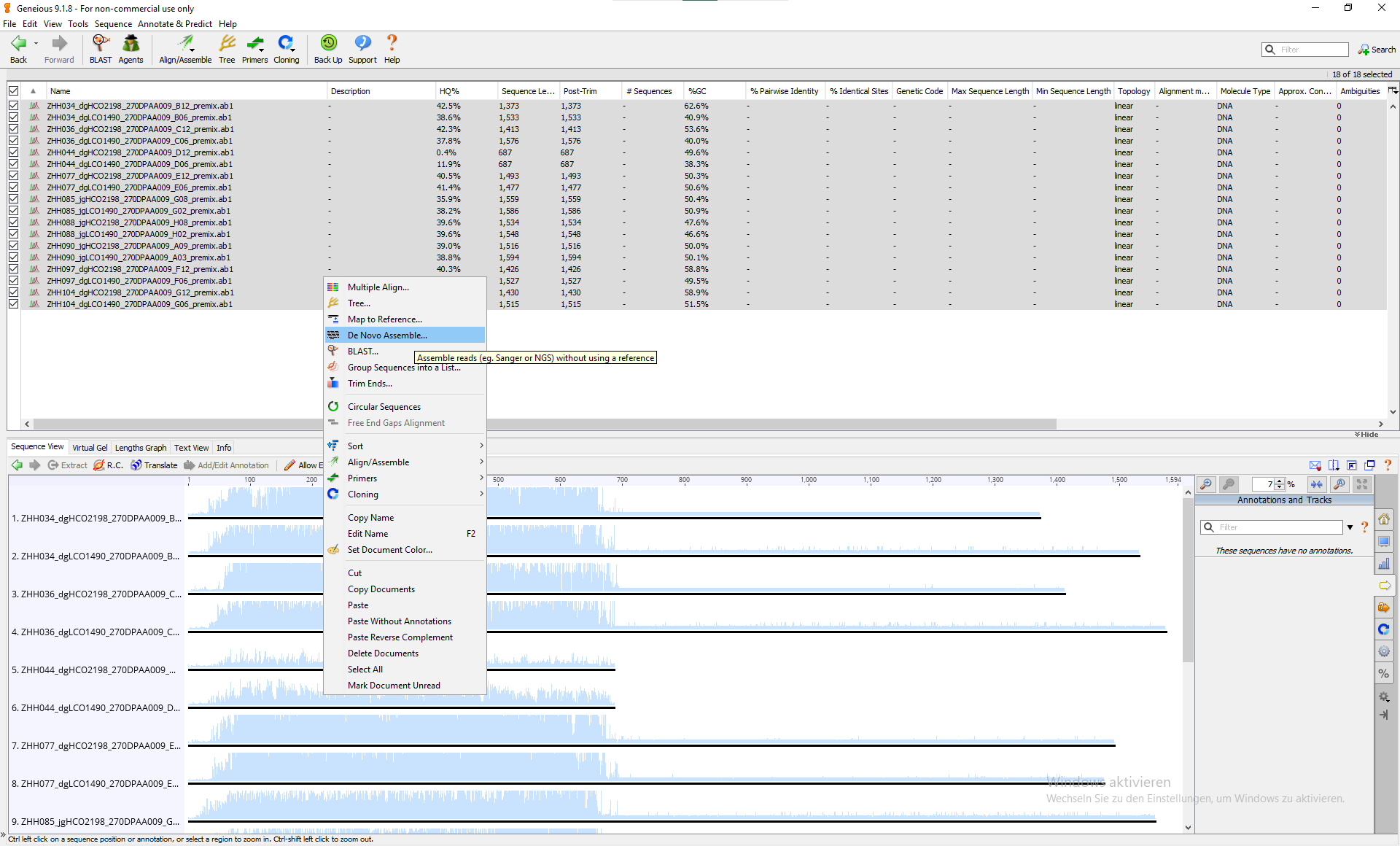The height and width of the screenshot is (846, 1400).
Task: Click the Reverse Complement R.C. button
Action: pyautogui.click(x=108, y=465)
